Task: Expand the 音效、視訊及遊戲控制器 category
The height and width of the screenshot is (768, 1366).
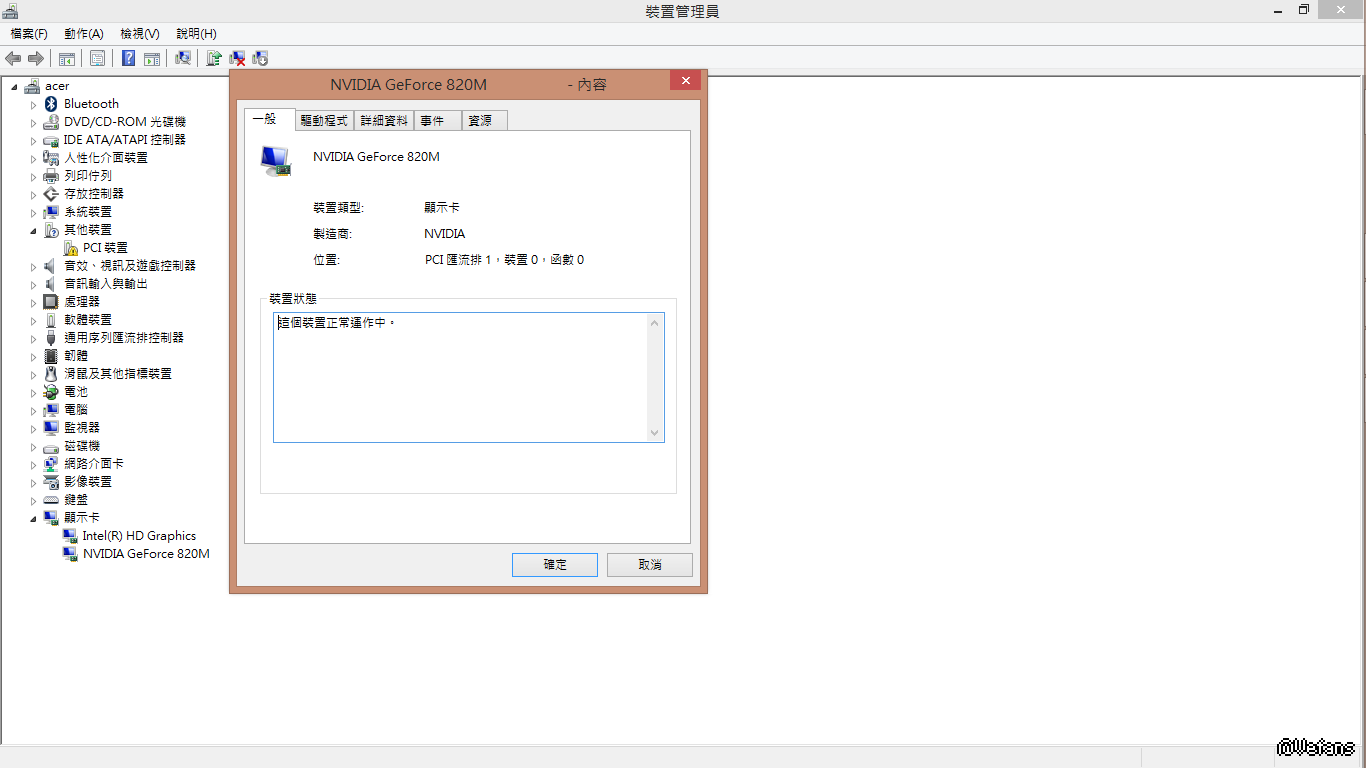Action: [x=33, y=266]
